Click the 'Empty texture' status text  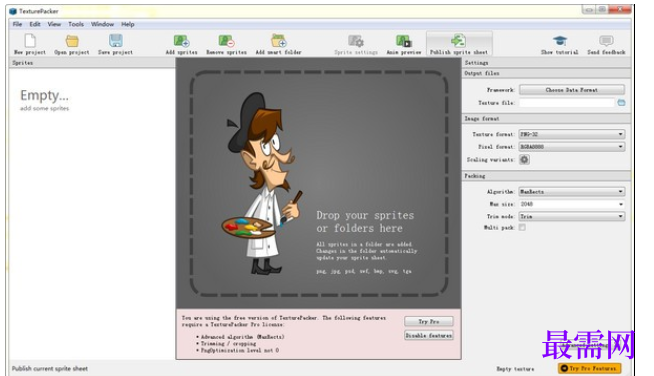tap(515, 369)
